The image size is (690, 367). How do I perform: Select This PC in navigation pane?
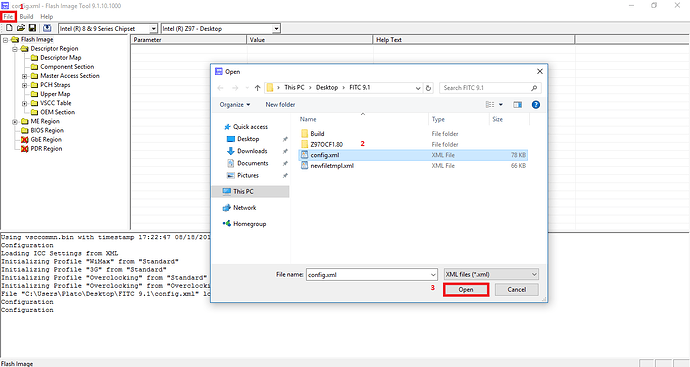250,191
